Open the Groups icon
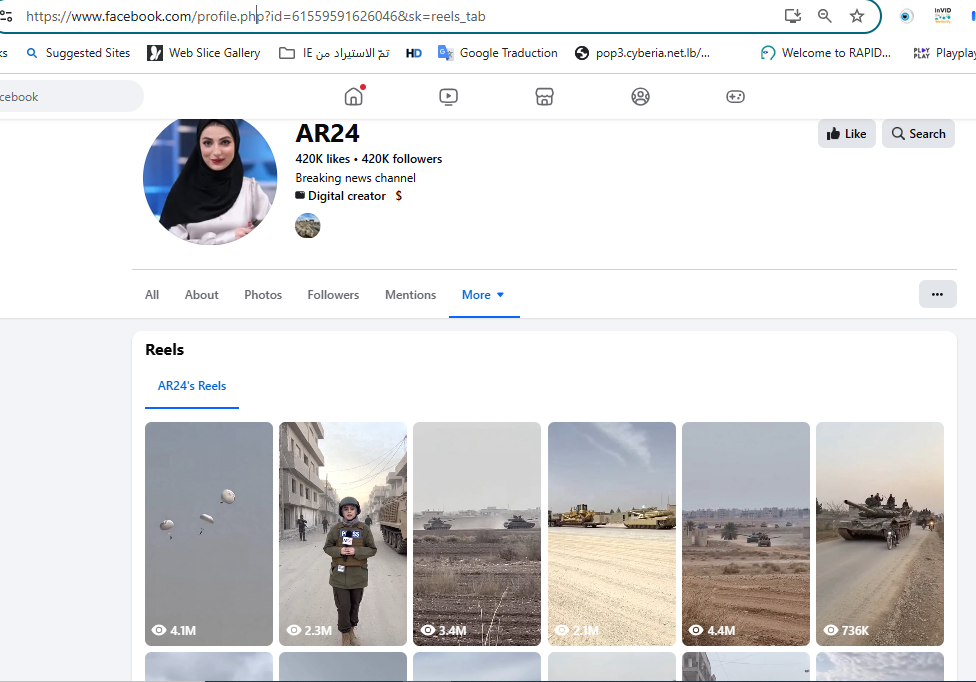976x682 pixels. (x=640, y=96)
